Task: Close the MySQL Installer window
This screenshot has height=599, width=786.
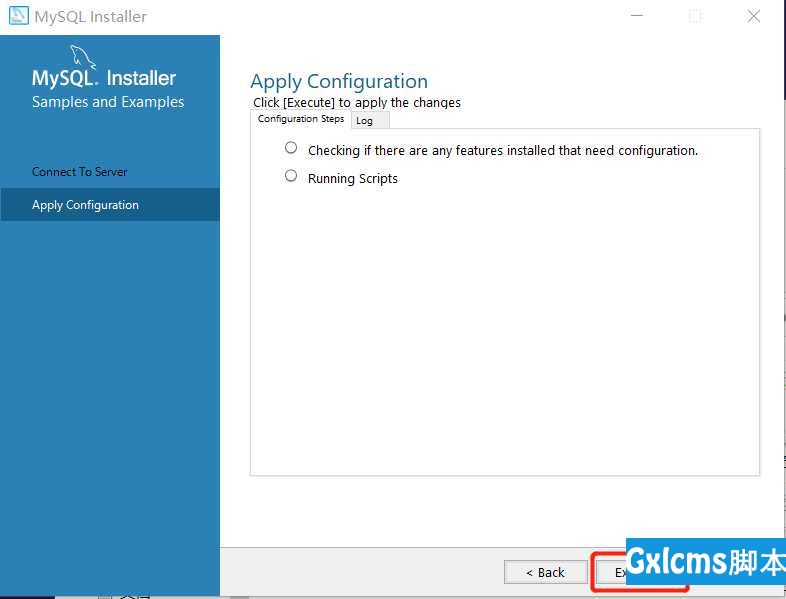Action: coord(753,16)
